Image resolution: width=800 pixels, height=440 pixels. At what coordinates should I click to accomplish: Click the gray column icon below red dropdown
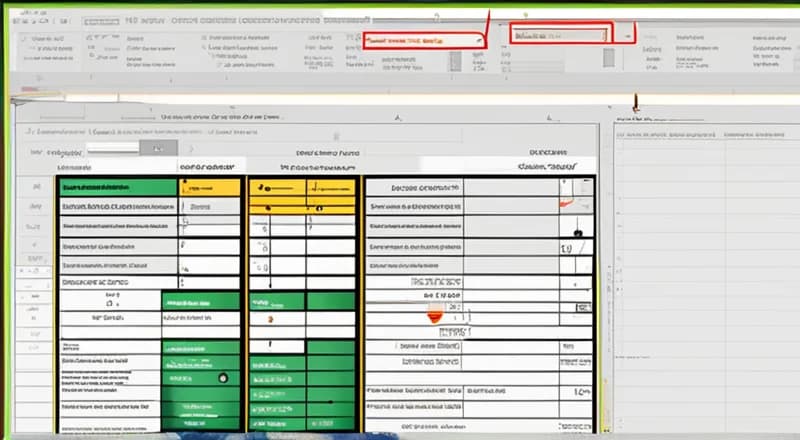454,59
